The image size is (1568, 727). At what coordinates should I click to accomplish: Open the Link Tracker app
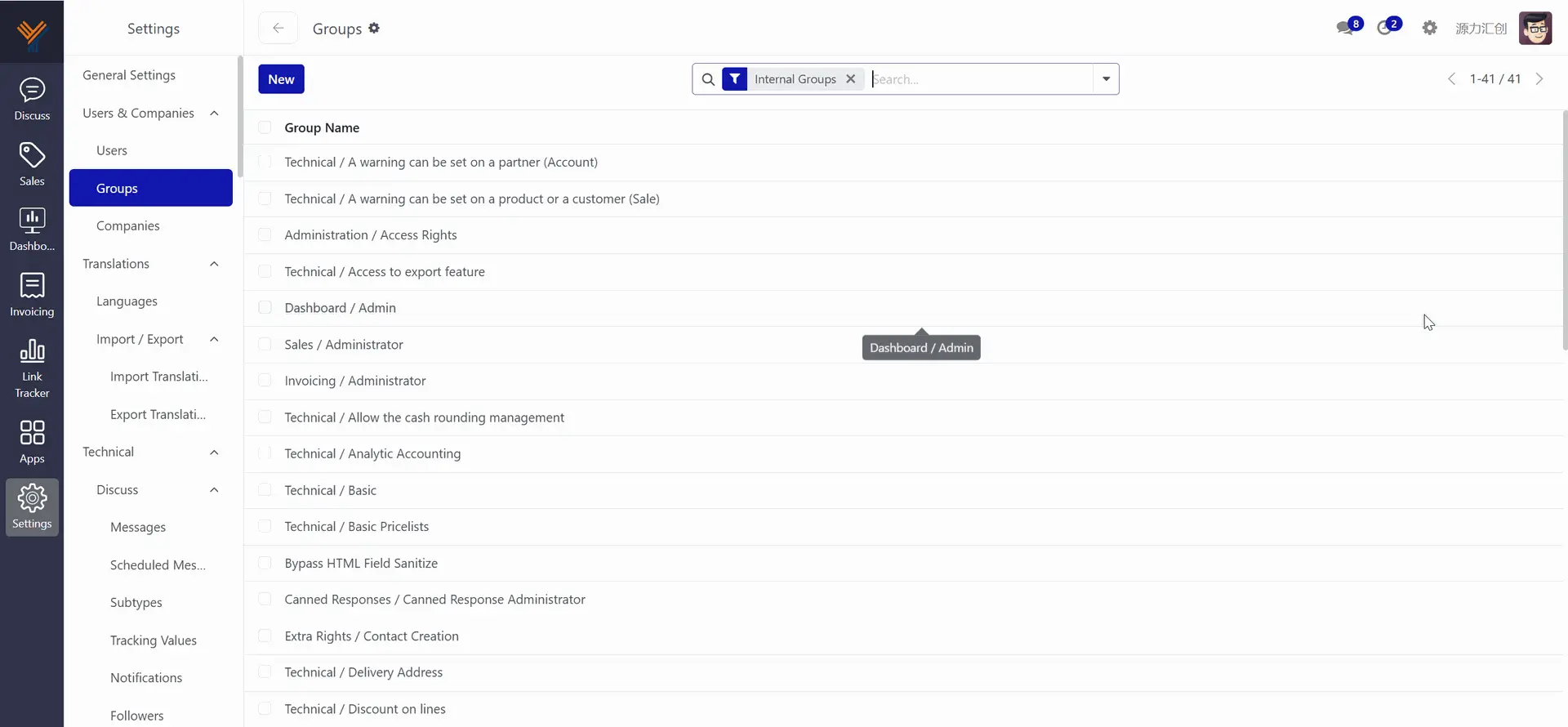point(32,368)
